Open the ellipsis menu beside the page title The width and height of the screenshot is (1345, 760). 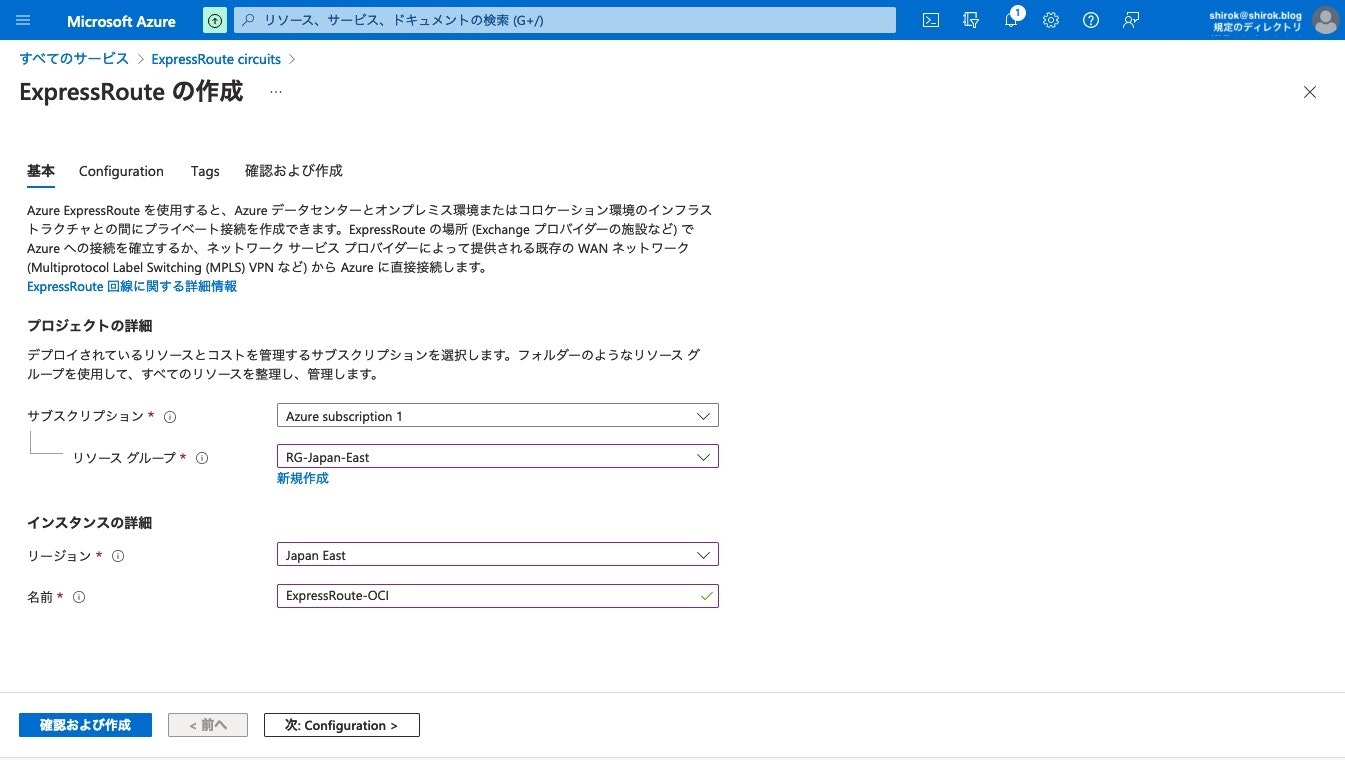[x=276, y=92]
